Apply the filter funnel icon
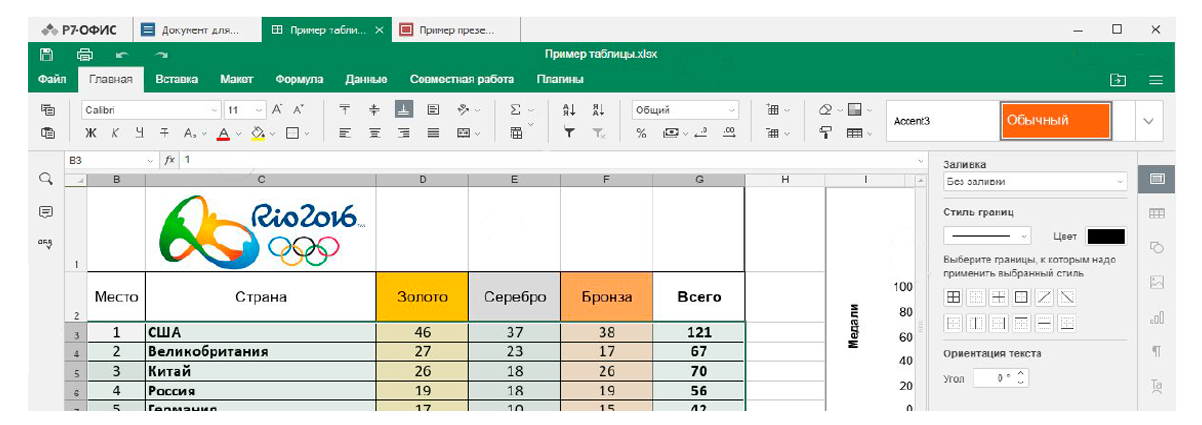This screenshot has width=1202, height=425. click(x=569, y=132)
